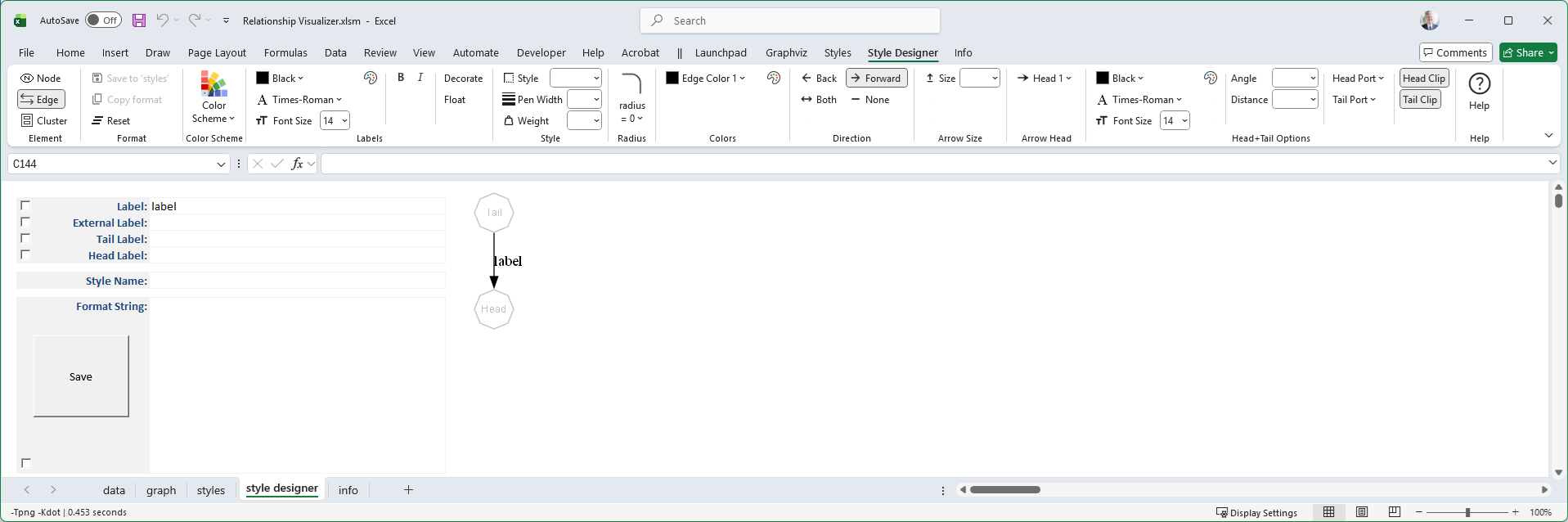Open the Head Port dropdown

pos(1358,79)
